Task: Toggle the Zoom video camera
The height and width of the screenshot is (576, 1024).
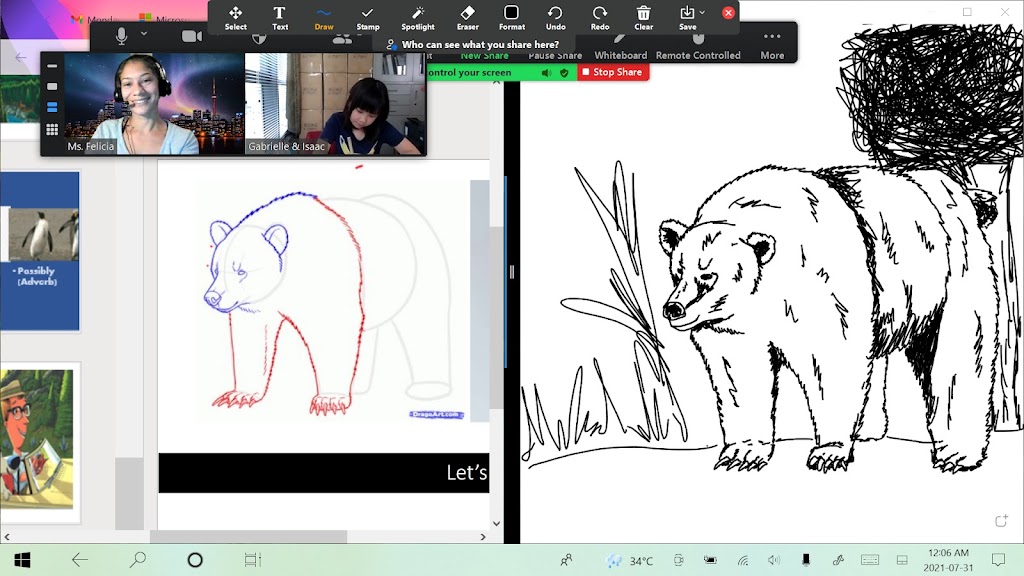Action: tap(191, 36)
